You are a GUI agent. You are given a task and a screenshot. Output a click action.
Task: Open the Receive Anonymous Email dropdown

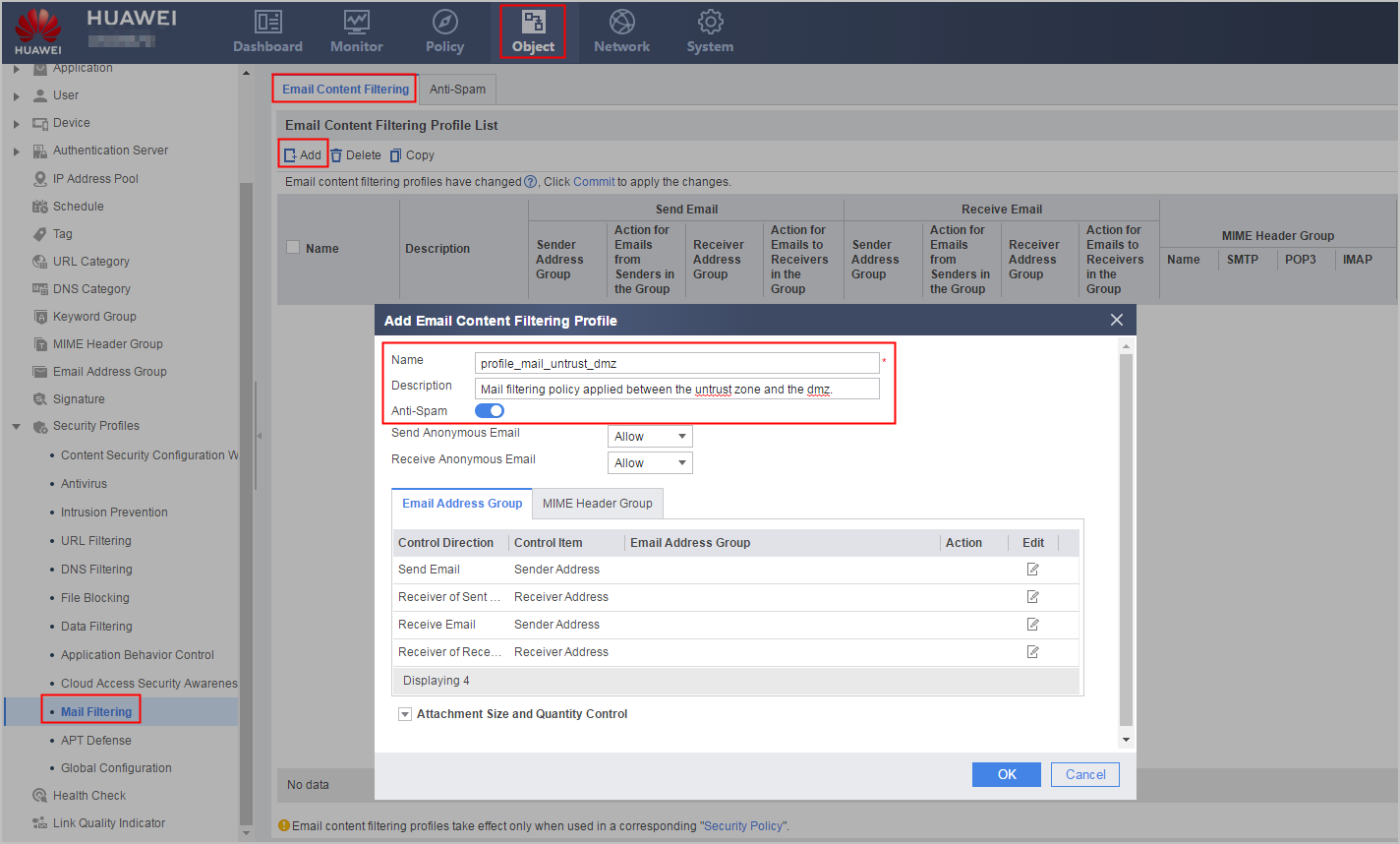[x=650, y=463]
